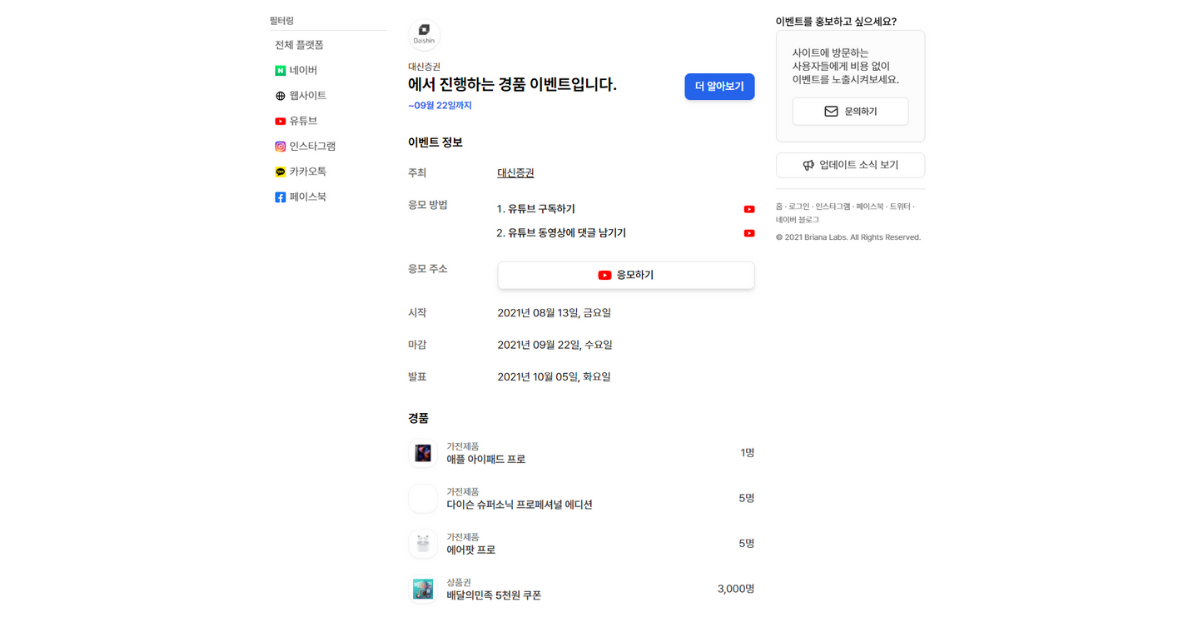Screen dimensions: 1200x627
Task: Open the 홈 footer link
Action: (x=779, y=207)
